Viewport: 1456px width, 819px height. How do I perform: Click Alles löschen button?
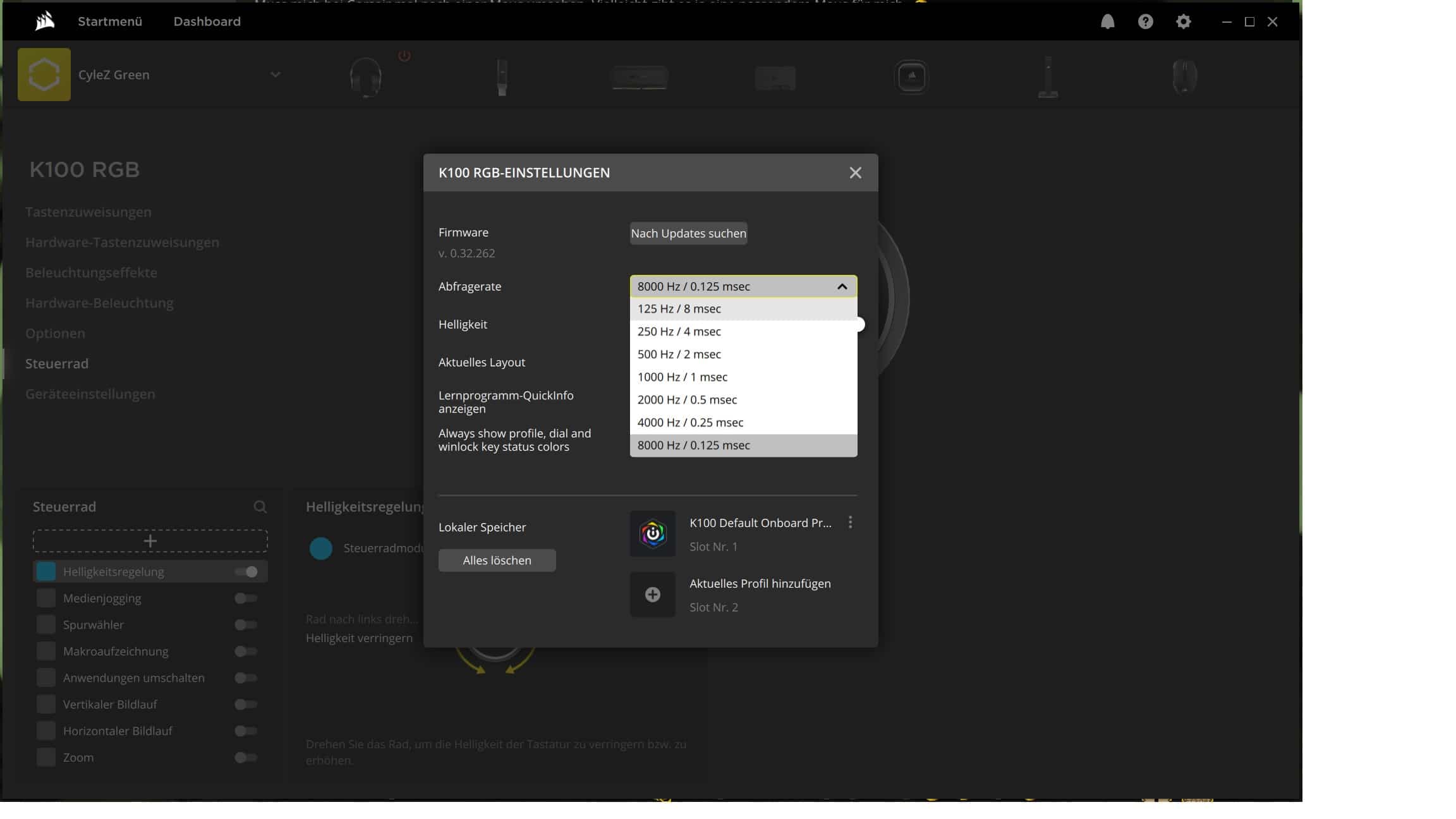pyautogui.click(x=497, y=560)
